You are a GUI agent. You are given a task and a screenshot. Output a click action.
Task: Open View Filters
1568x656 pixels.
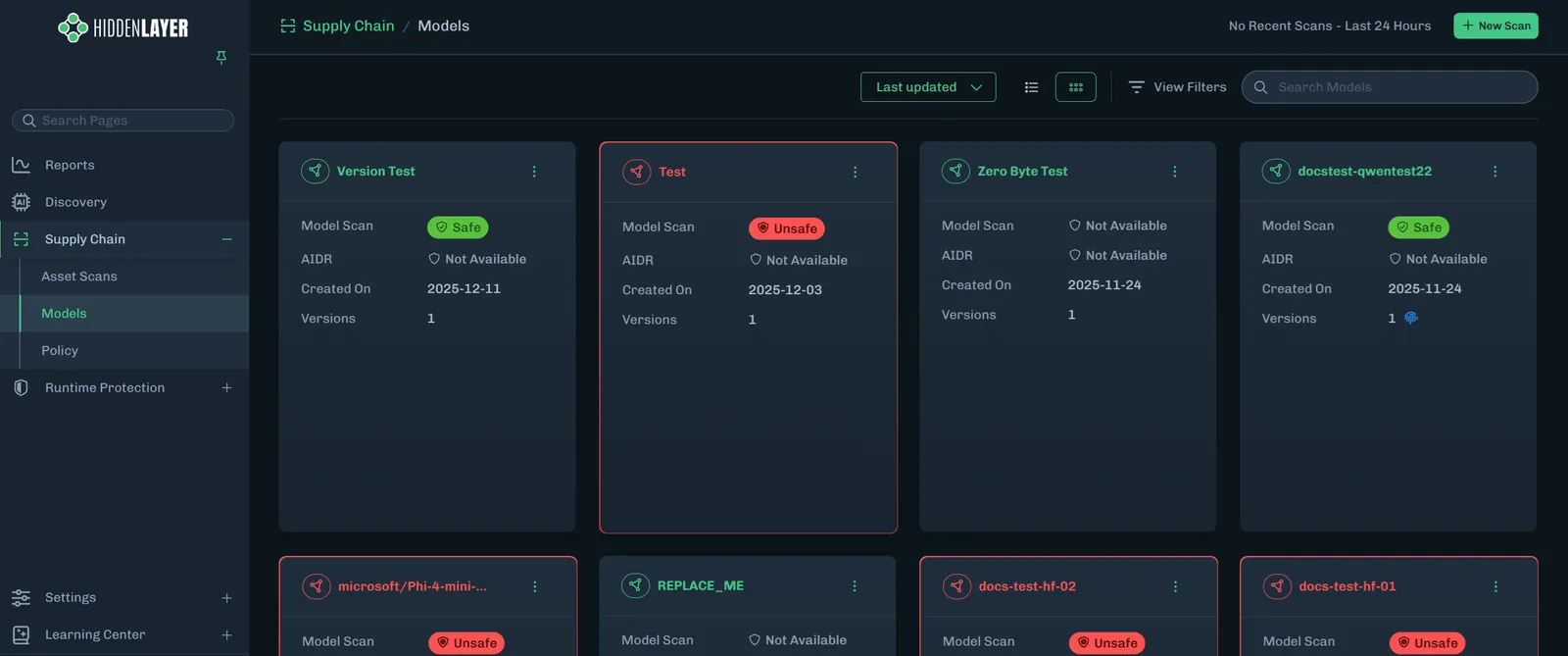pos(1177,87)
